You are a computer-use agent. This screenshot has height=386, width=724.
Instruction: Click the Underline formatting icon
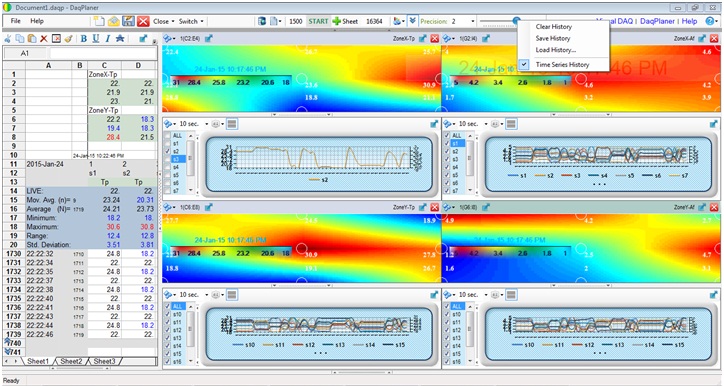96,39
